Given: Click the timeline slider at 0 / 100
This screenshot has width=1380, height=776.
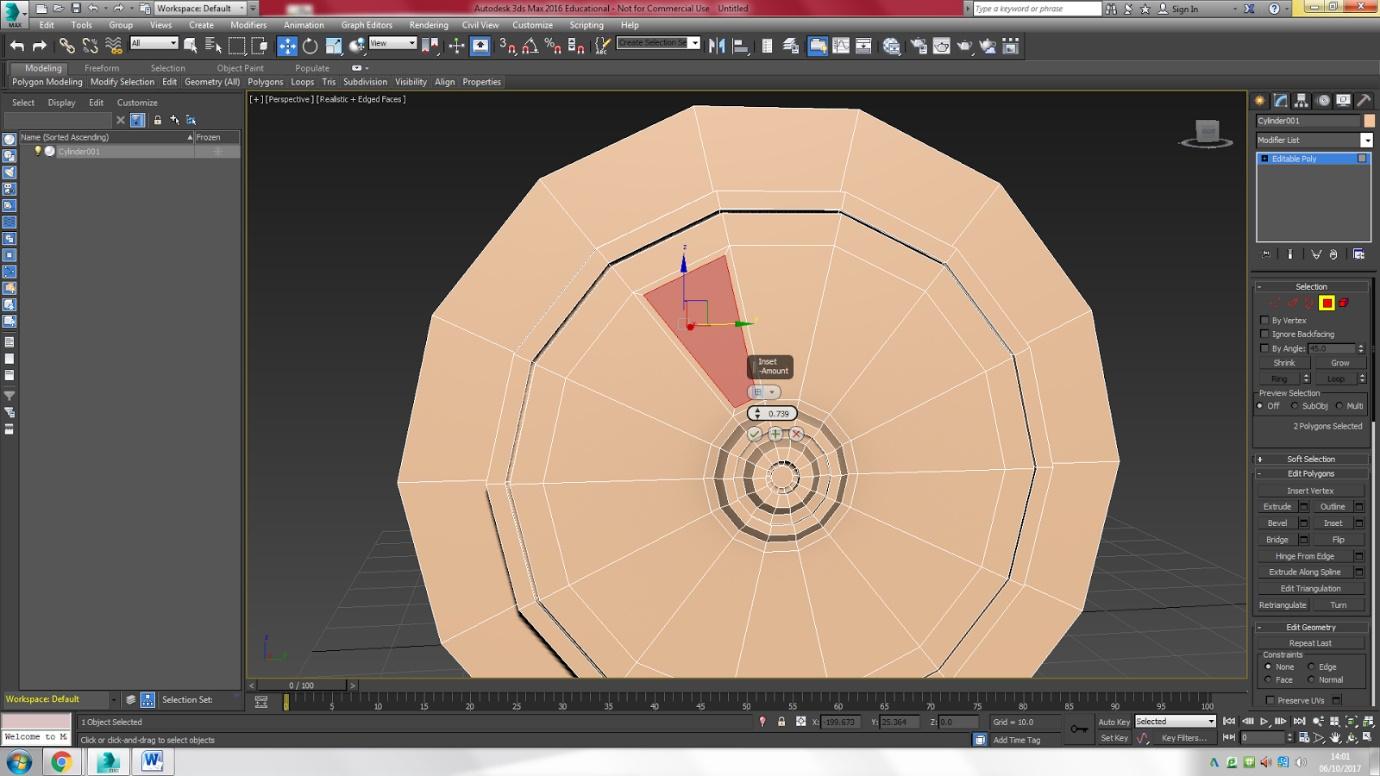Looking at the screenshot, I should click(x=301, y=685).
